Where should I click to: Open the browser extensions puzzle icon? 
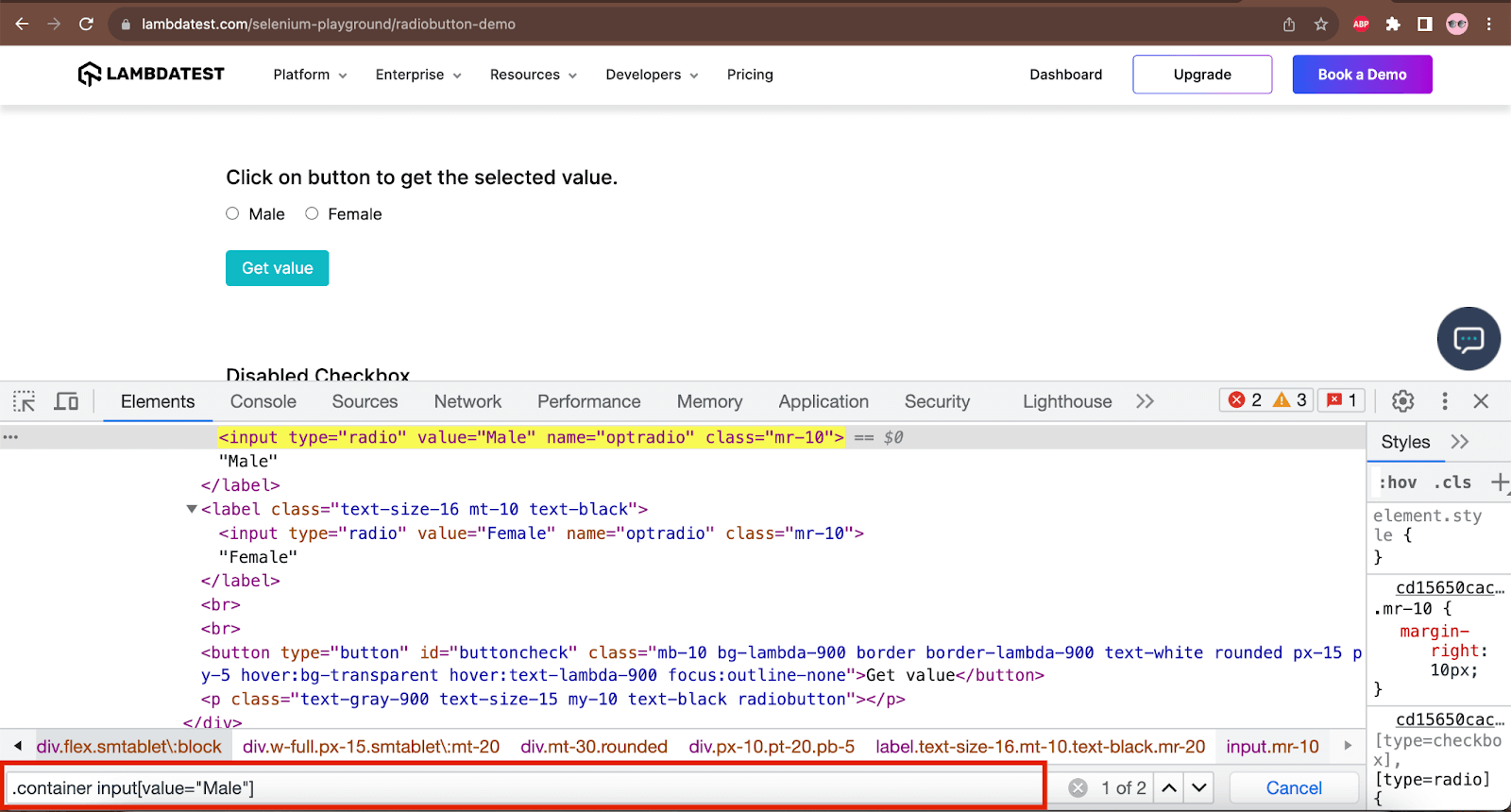pyautogui.click(x=1393, y=25)
